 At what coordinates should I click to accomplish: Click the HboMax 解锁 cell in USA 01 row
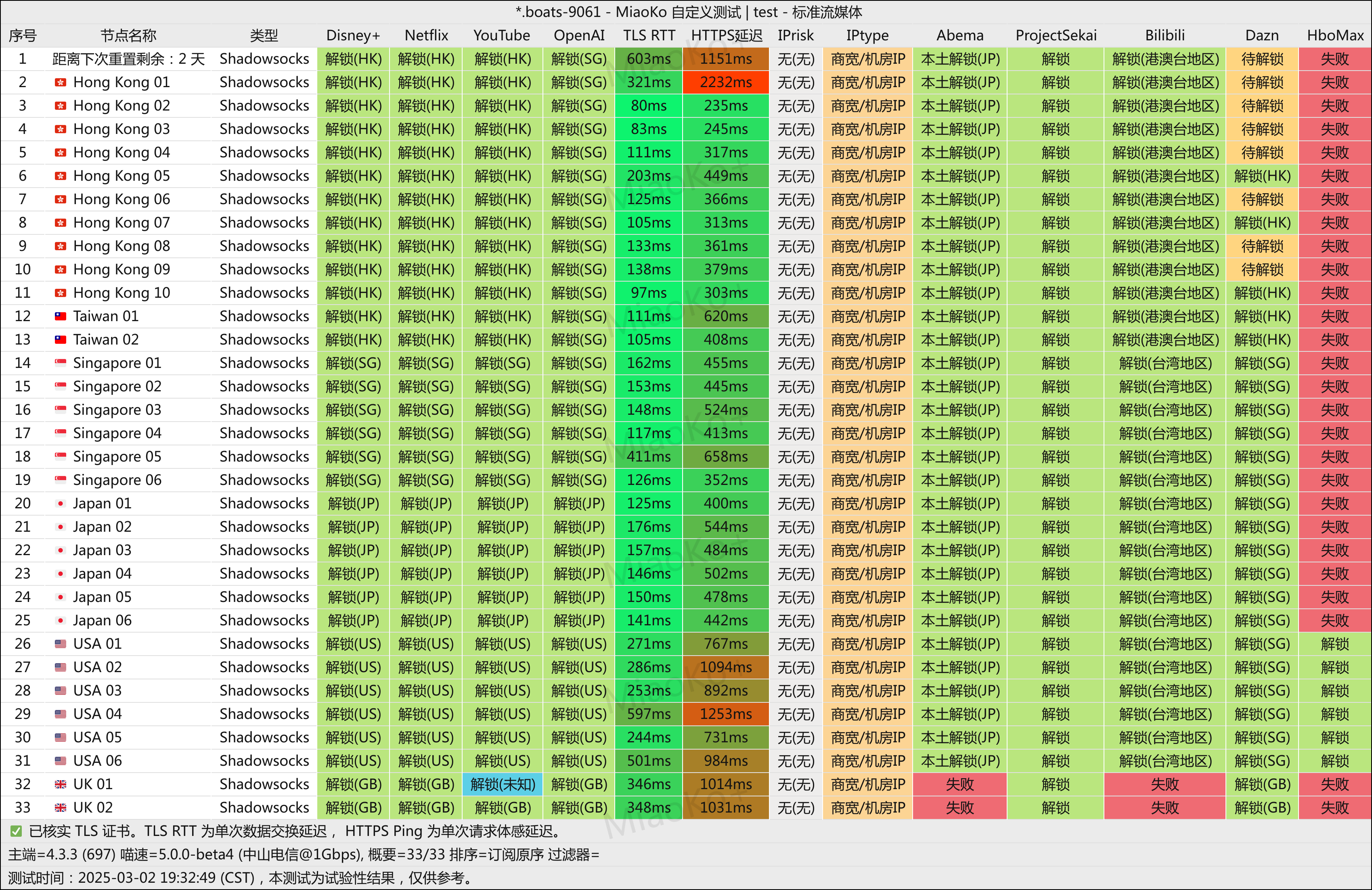pos(1335,643)
